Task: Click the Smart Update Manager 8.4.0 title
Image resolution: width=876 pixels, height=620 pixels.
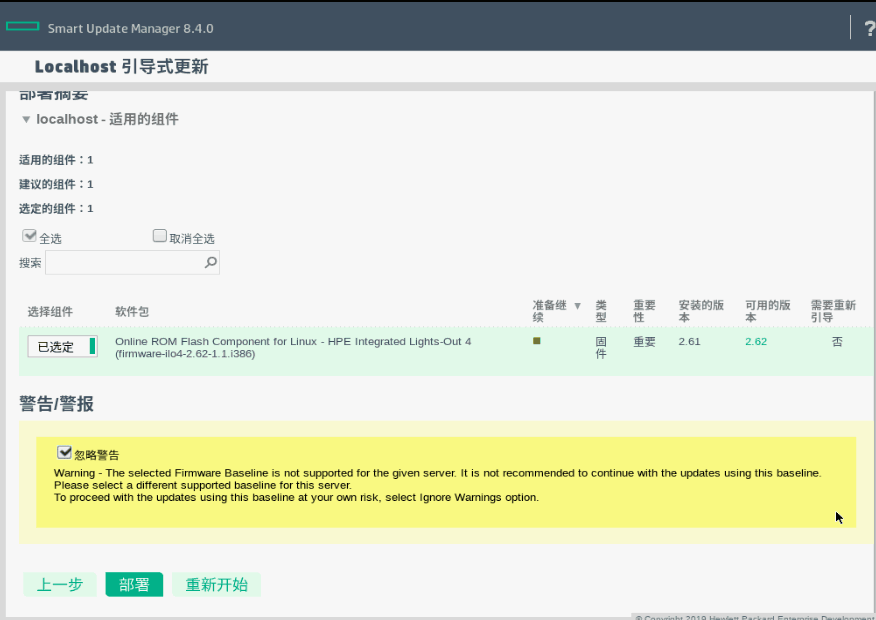Action: click(x=130, y=28)
